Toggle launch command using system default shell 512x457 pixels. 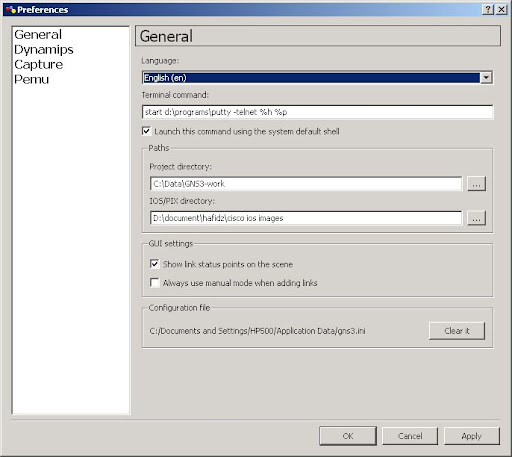(x=146, y=131)
